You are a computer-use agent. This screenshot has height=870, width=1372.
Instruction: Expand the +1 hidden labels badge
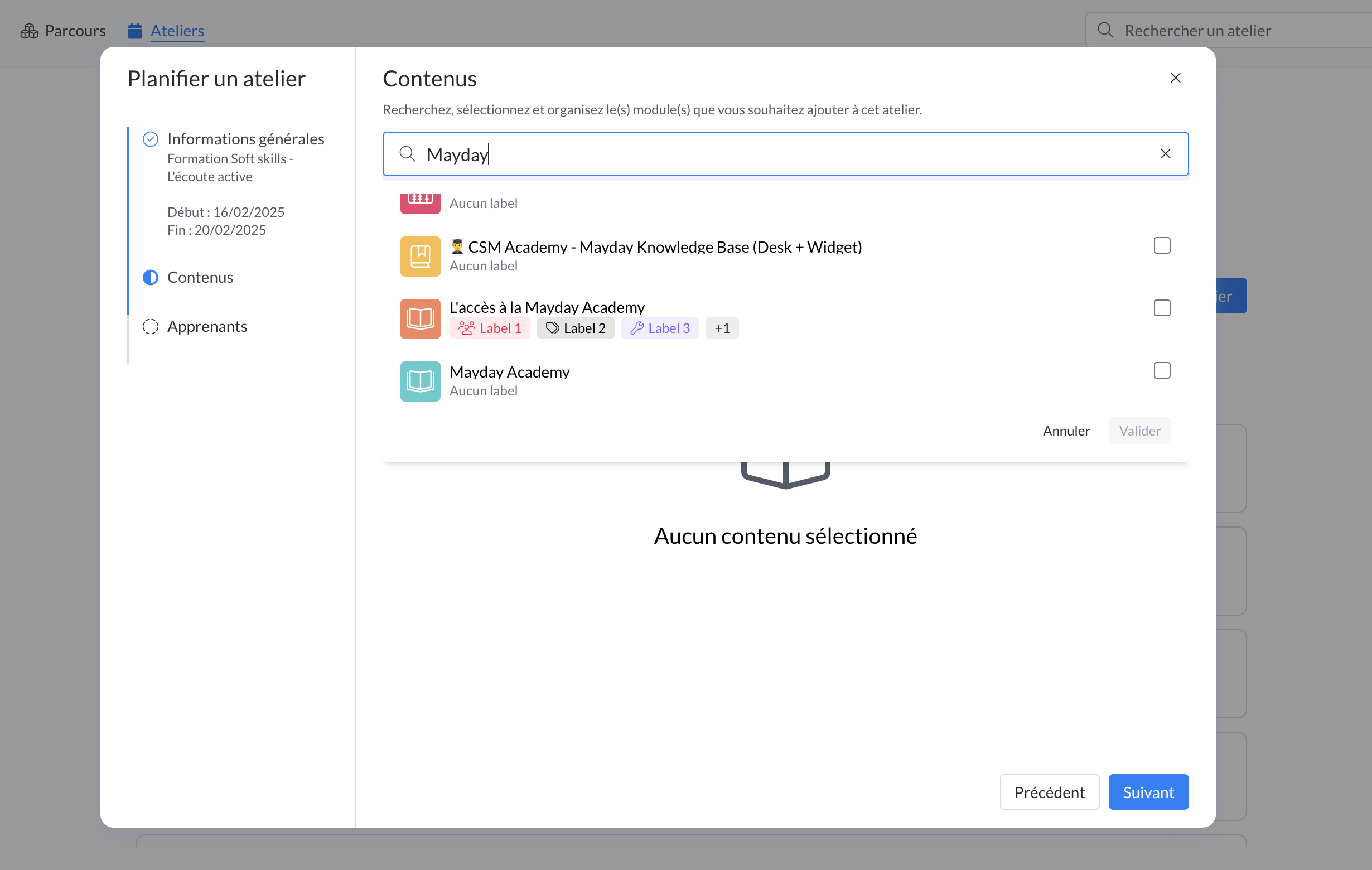pos(721,328)
